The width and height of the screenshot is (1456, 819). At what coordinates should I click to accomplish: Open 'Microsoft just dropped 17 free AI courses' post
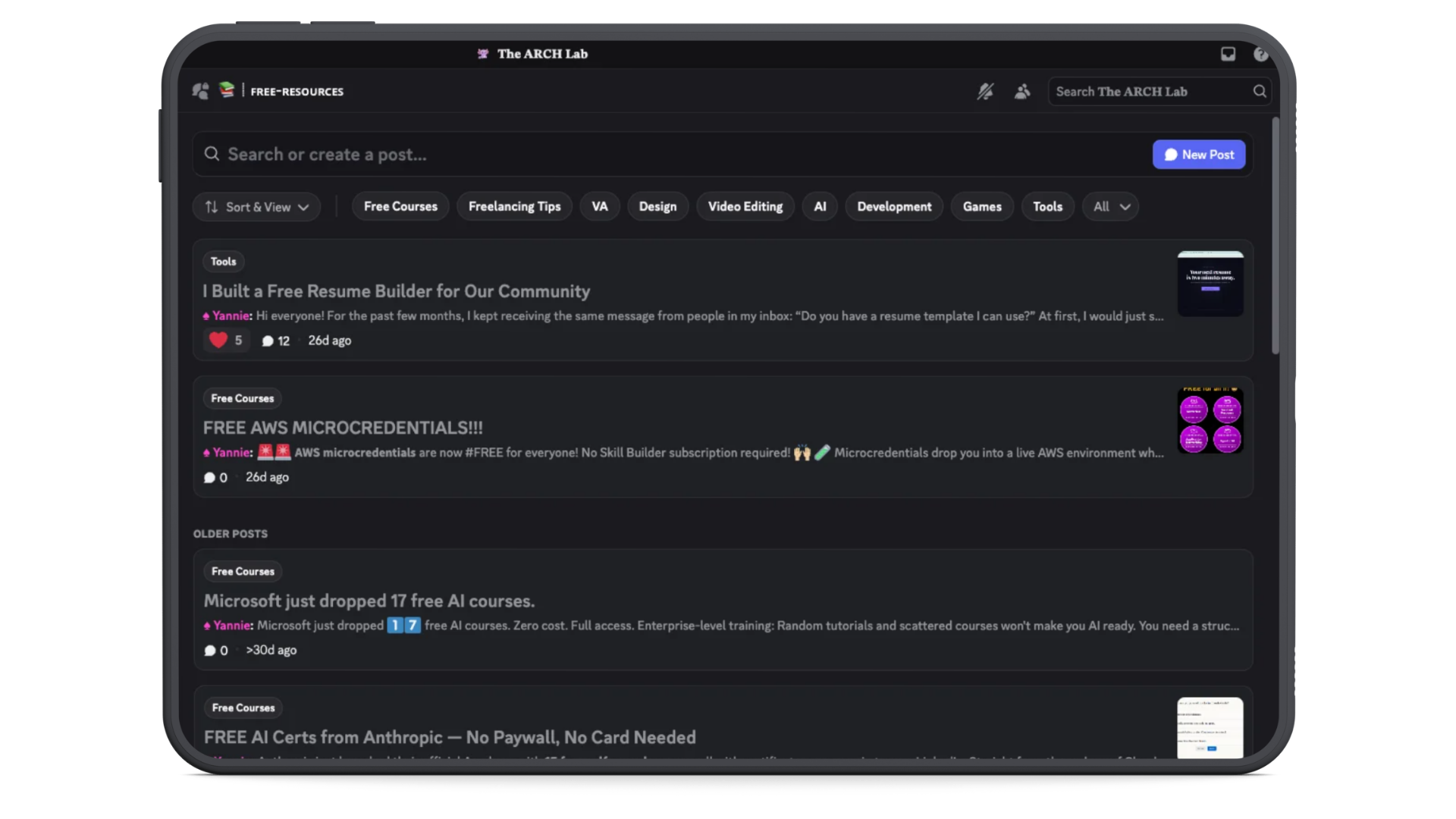pyautogui.click(x=369, y=601)
